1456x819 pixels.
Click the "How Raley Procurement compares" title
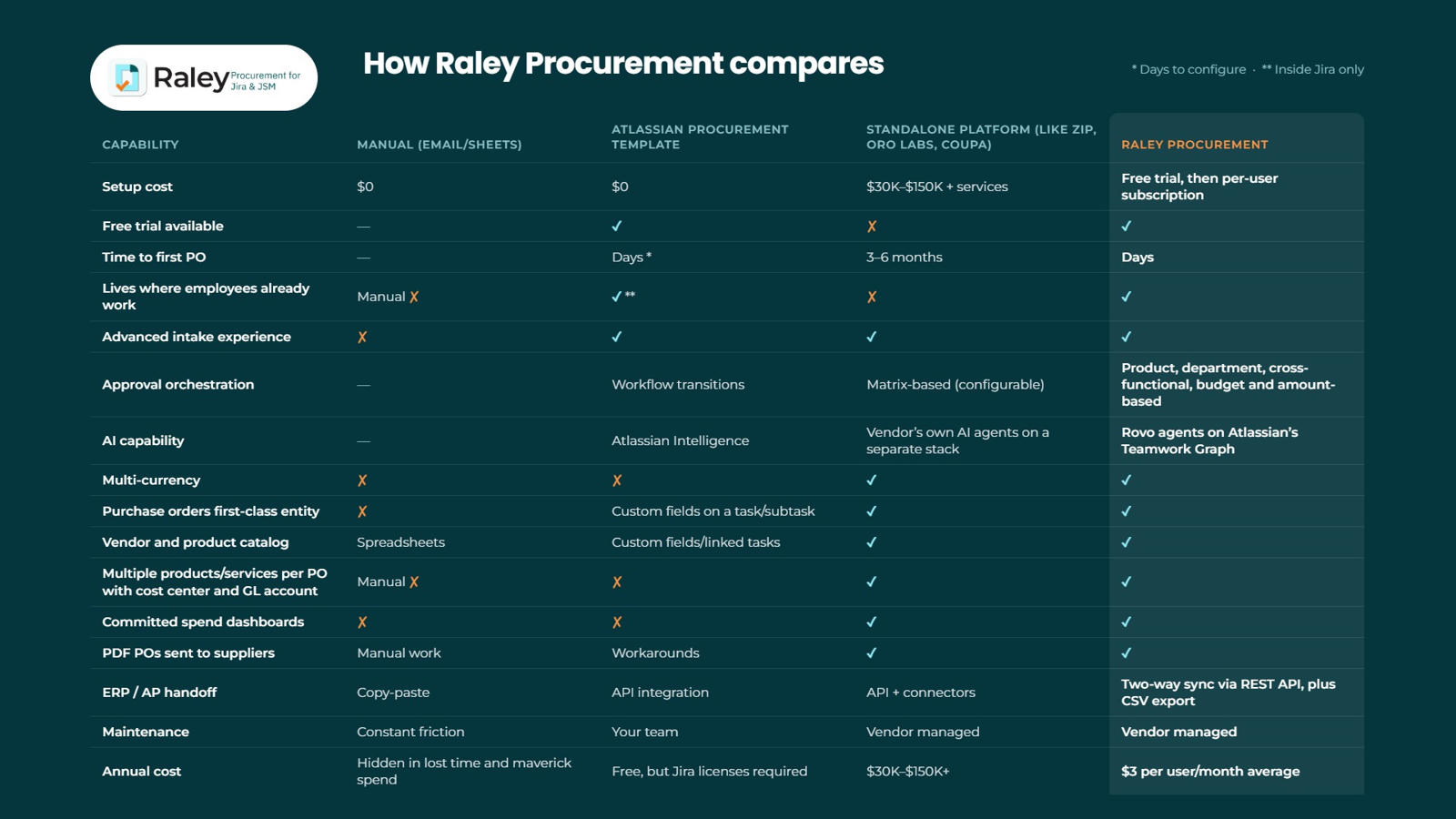point(623,64)
